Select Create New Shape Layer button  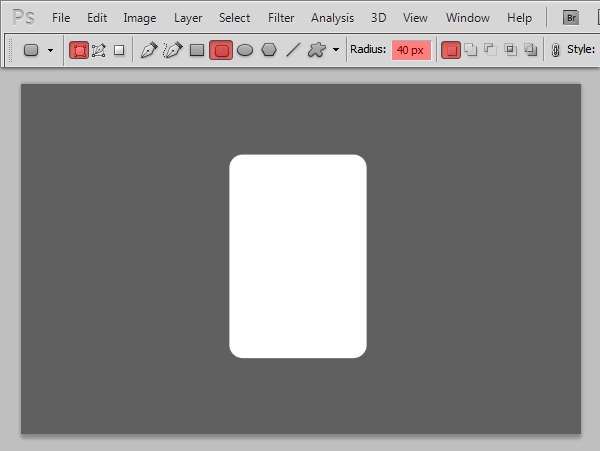click(451, 50)
